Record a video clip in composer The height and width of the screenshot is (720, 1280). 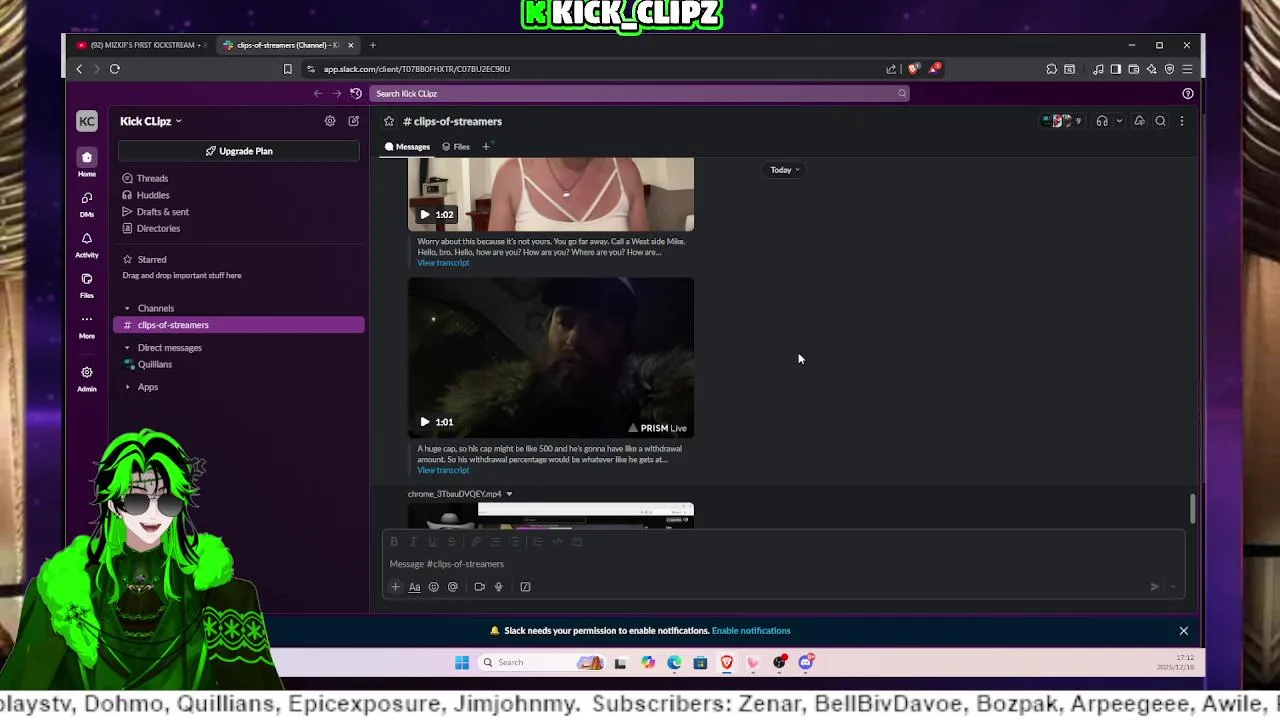coord(479,587)
